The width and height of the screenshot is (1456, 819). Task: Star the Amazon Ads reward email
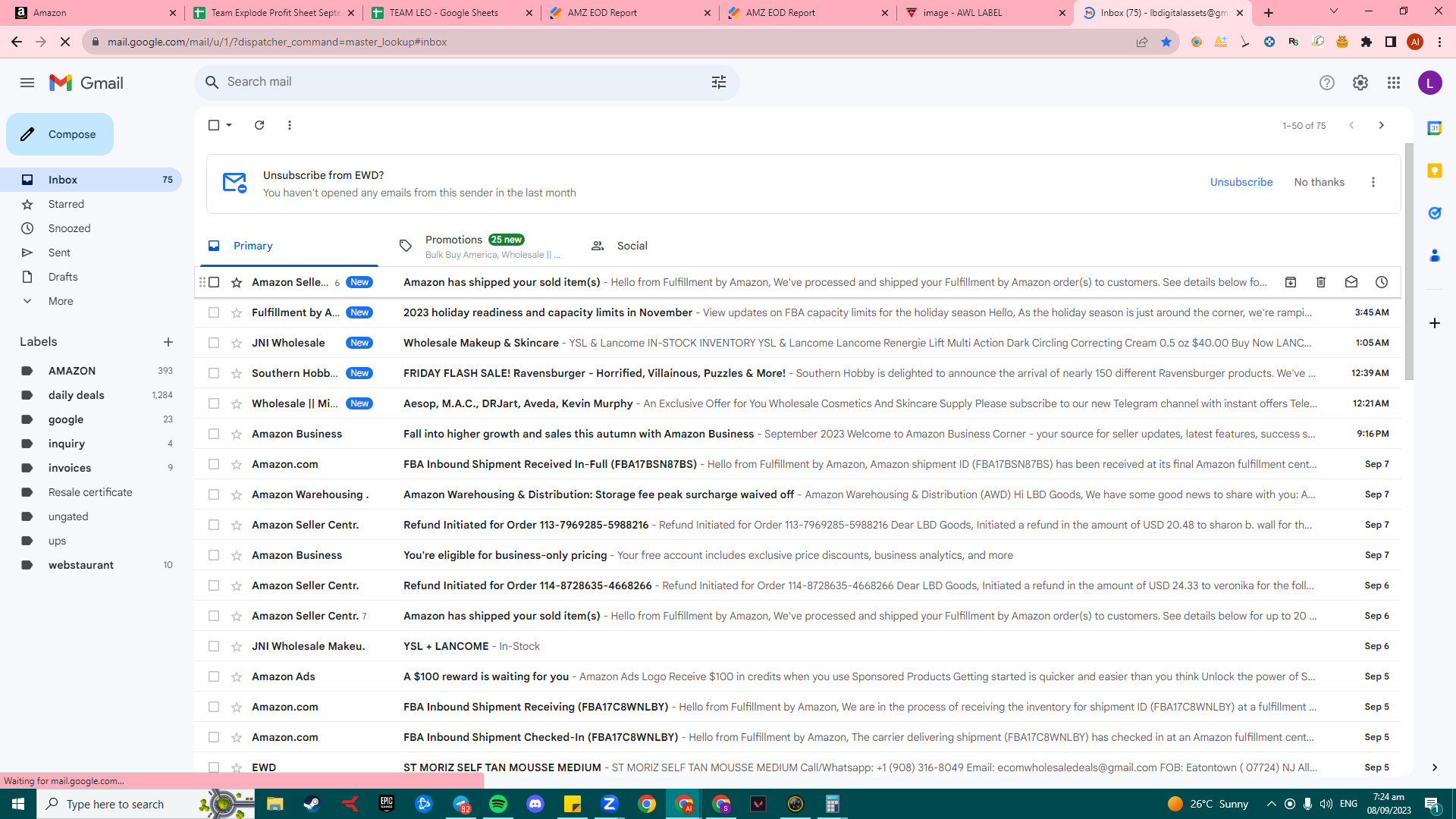tap(237, 676)
